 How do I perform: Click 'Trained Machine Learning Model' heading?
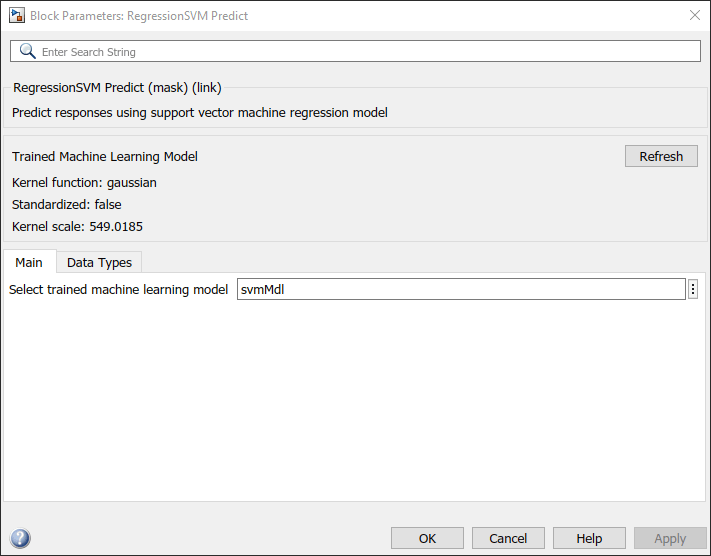[105, 157]
